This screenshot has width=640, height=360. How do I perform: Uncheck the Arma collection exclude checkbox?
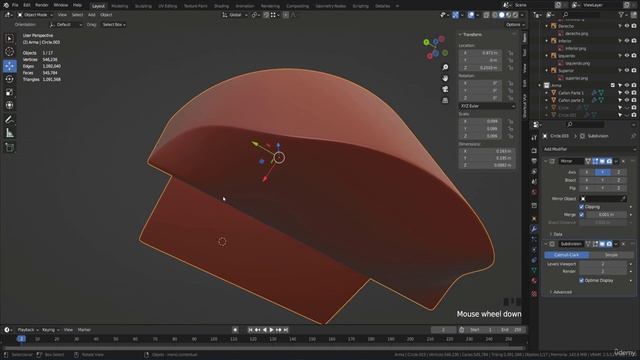click(x=613, y=85)
